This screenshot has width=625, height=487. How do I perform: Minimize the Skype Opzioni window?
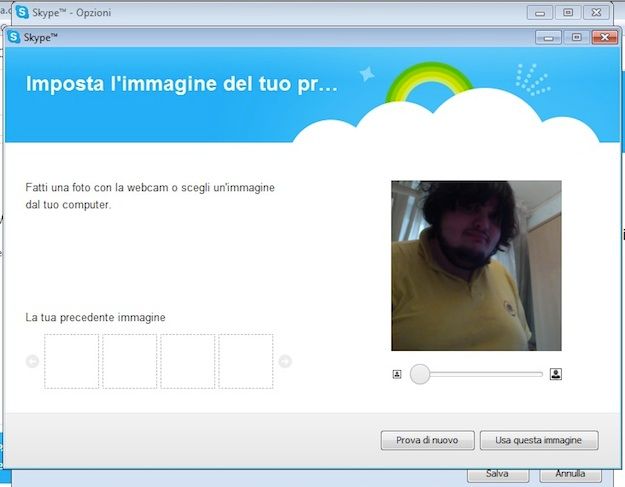(540, 13)
